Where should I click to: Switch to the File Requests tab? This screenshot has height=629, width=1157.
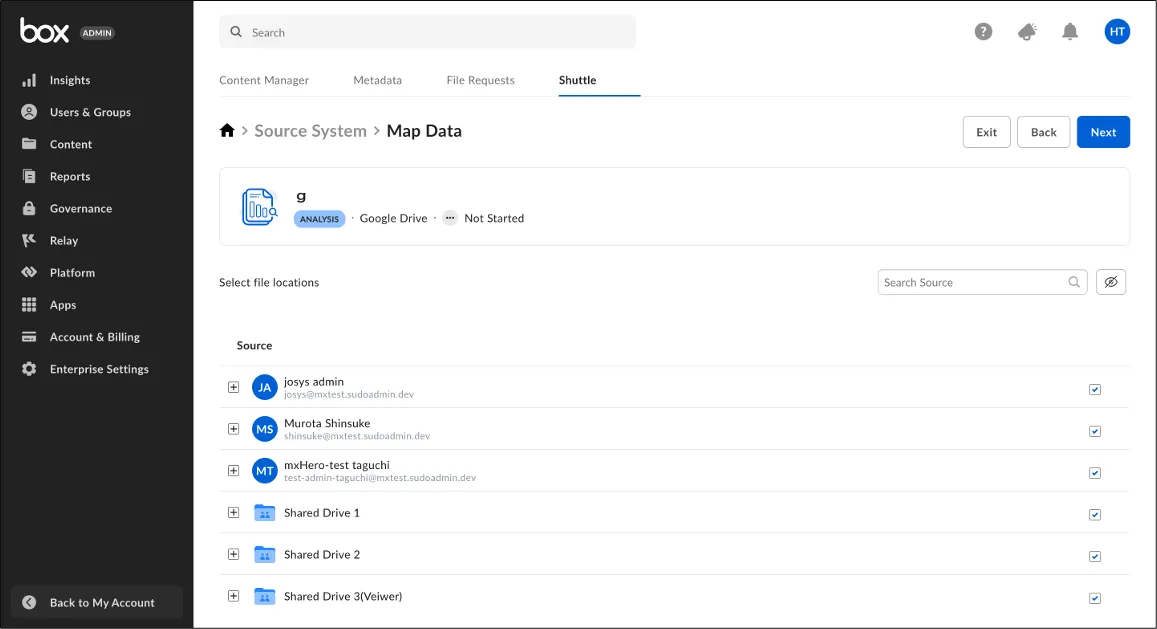[x=480, y=80]
